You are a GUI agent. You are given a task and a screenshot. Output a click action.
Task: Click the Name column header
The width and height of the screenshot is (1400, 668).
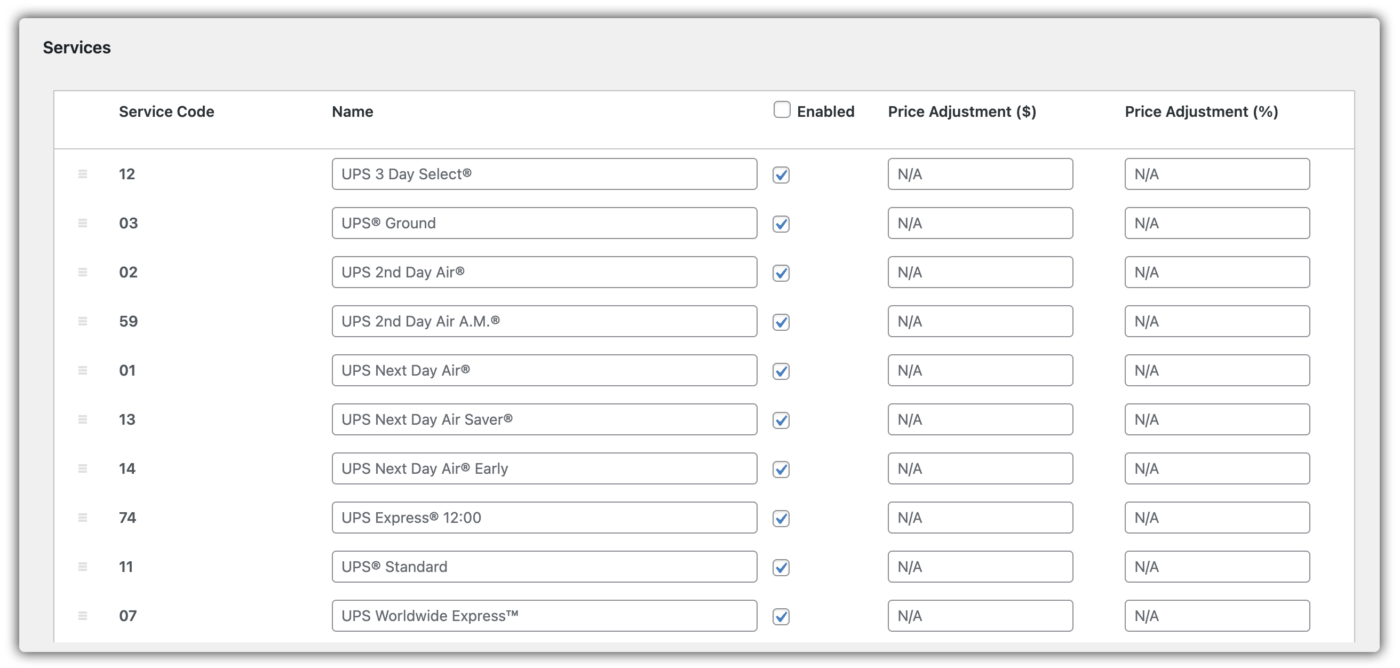point(352,112)
